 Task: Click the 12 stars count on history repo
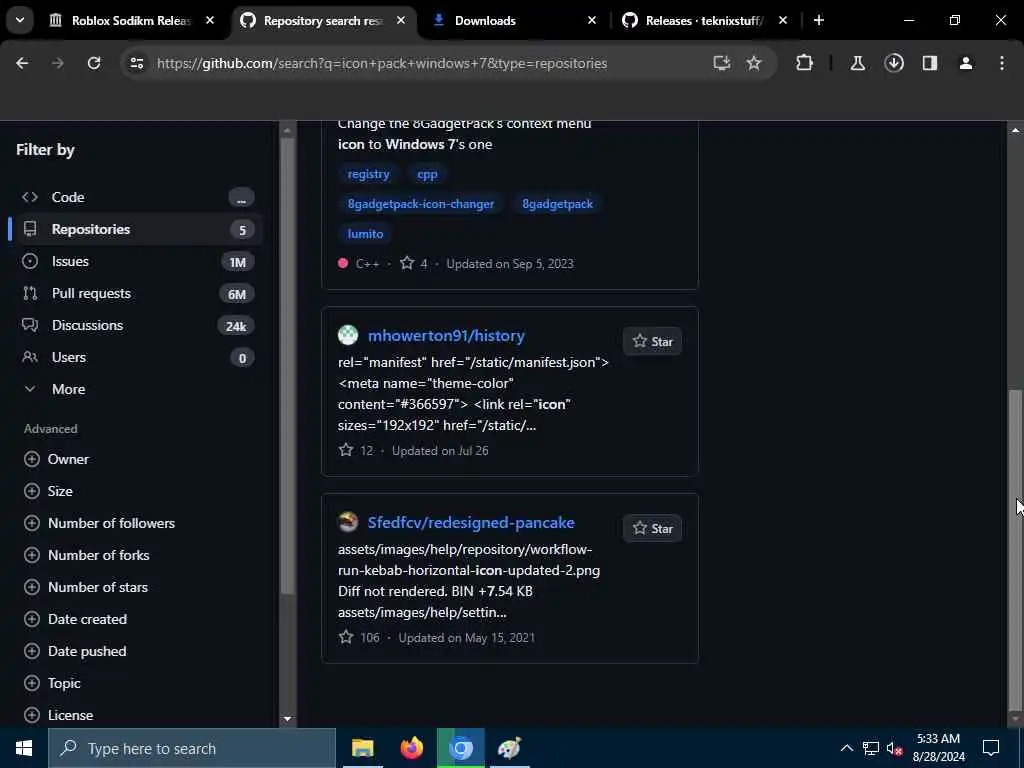tap(356, 451)
